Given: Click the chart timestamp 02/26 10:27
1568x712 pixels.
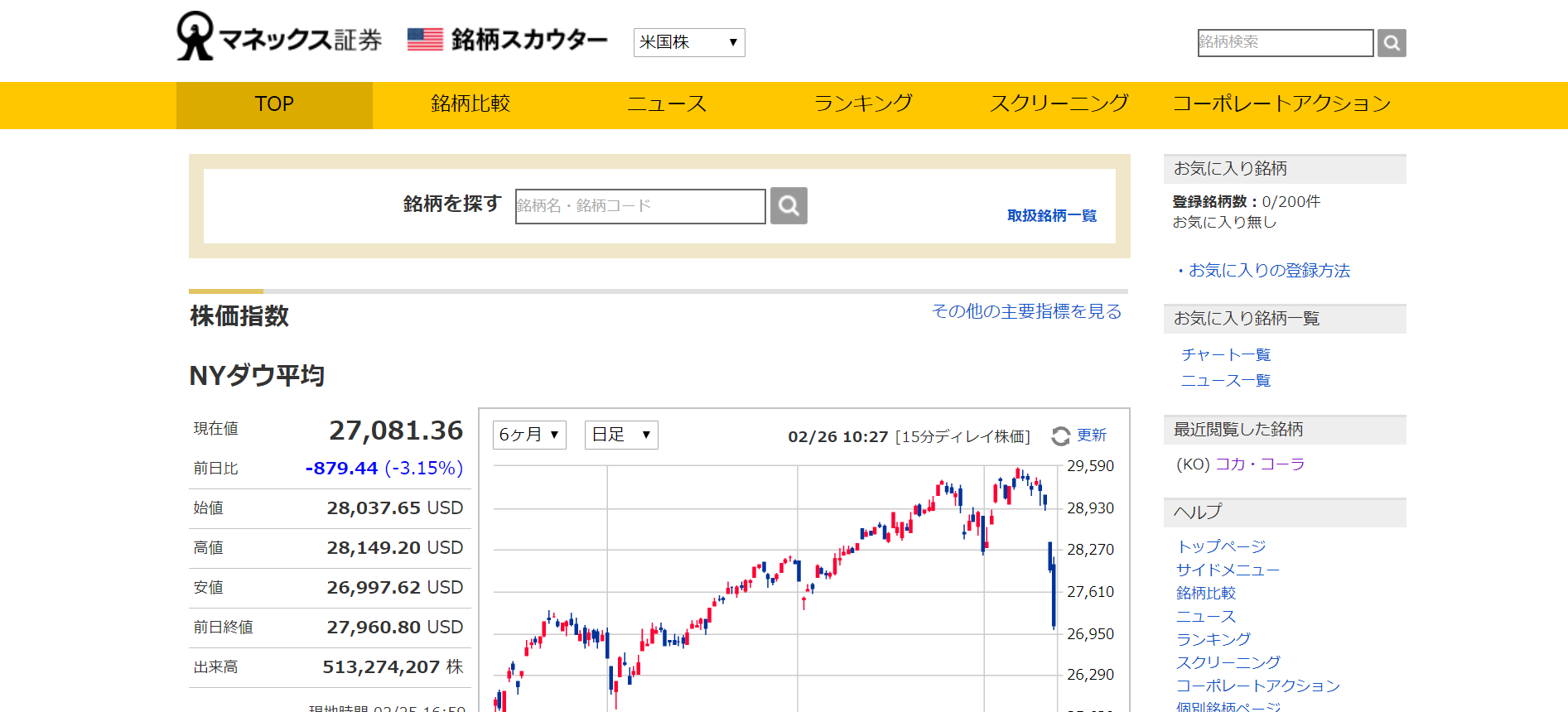Looking at the screenshot, I should pyautogui.click(x=837, y=437).
